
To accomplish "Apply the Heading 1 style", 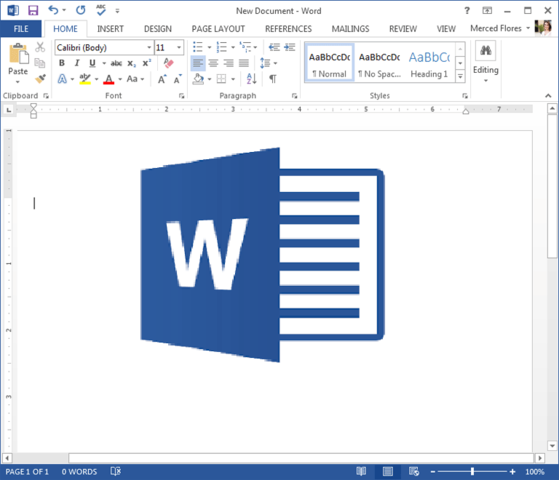I will [x=429, y=63].
